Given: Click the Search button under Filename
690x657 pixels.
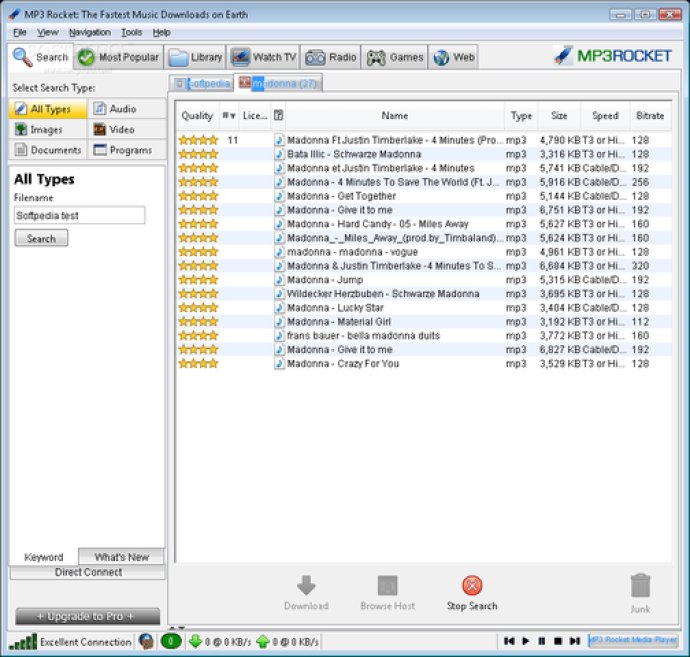Looking at the screenshot, I should pyautogui.click(x=41, y=239).
